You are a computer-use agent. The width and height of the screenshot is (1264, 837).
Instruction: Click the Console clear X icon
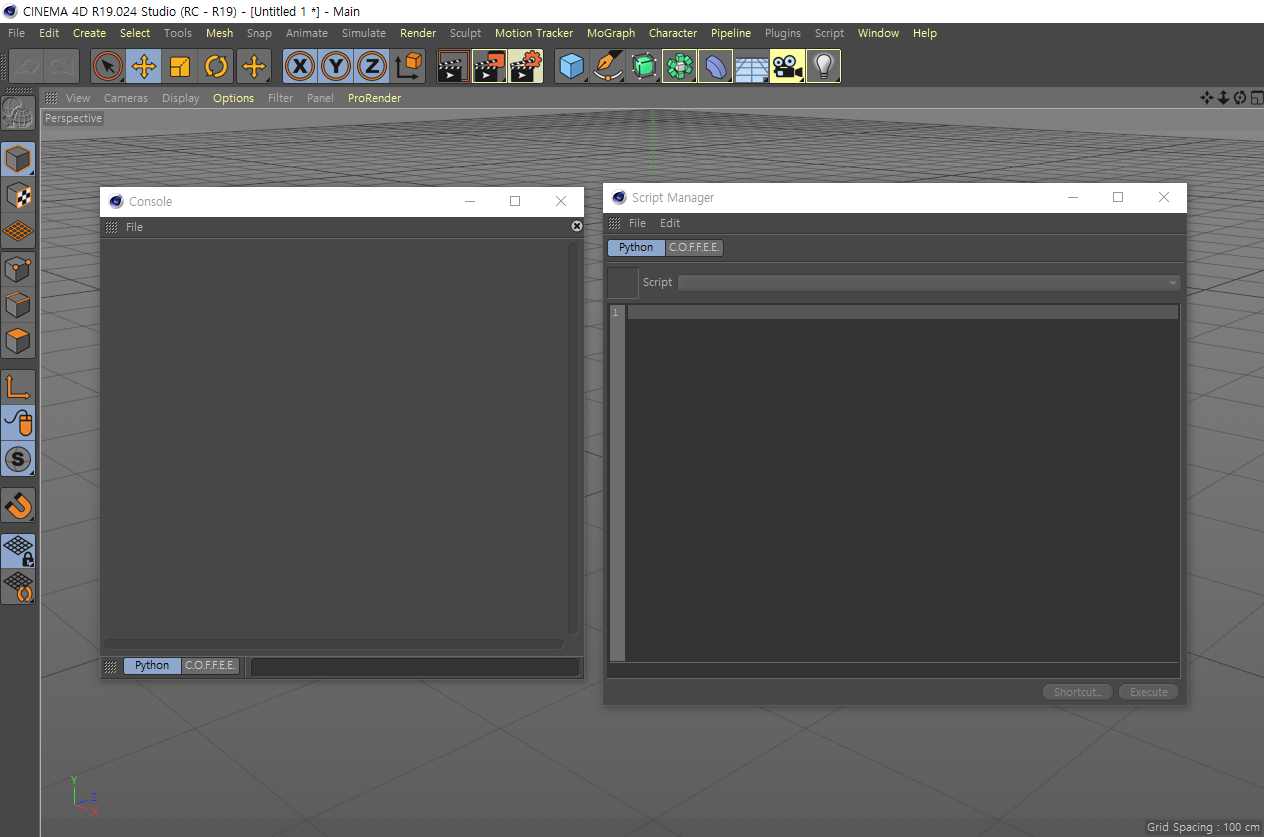pos(577,226)
